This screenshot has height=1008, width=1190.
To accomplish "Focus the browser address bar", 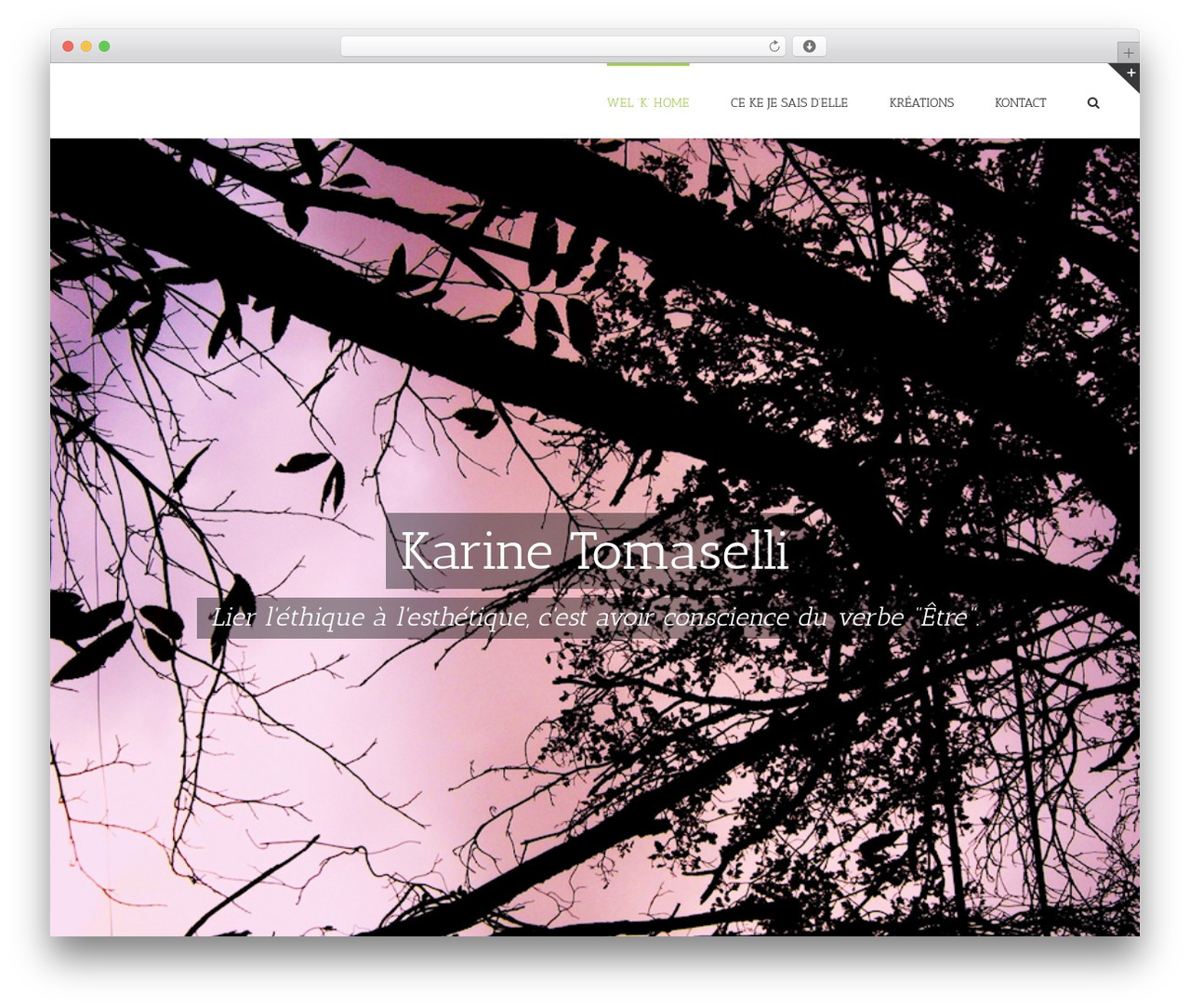I will [x=562, y=46].
